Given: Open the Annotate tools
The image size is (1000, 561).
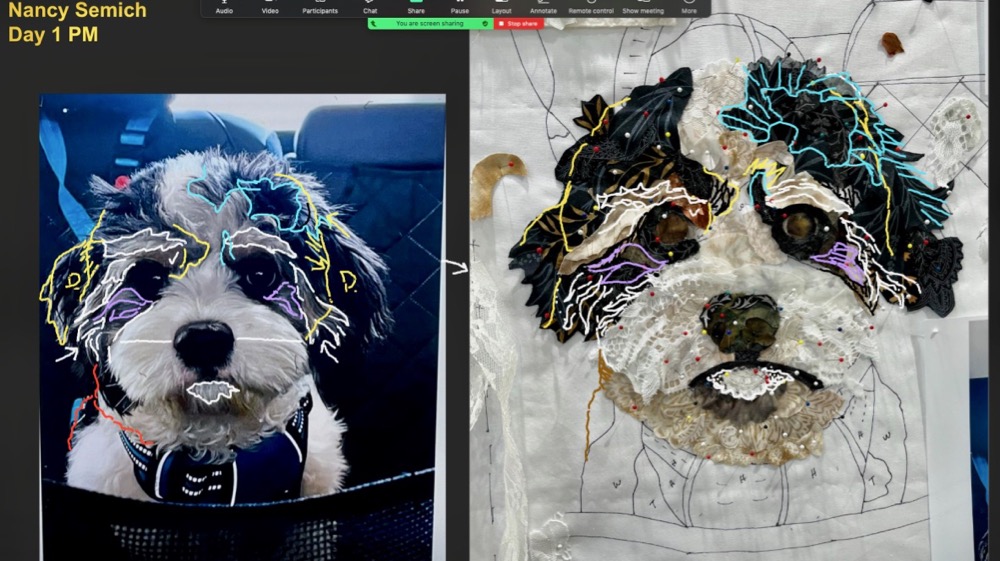Looking at the screenshot, I should (x=543, y=7).
